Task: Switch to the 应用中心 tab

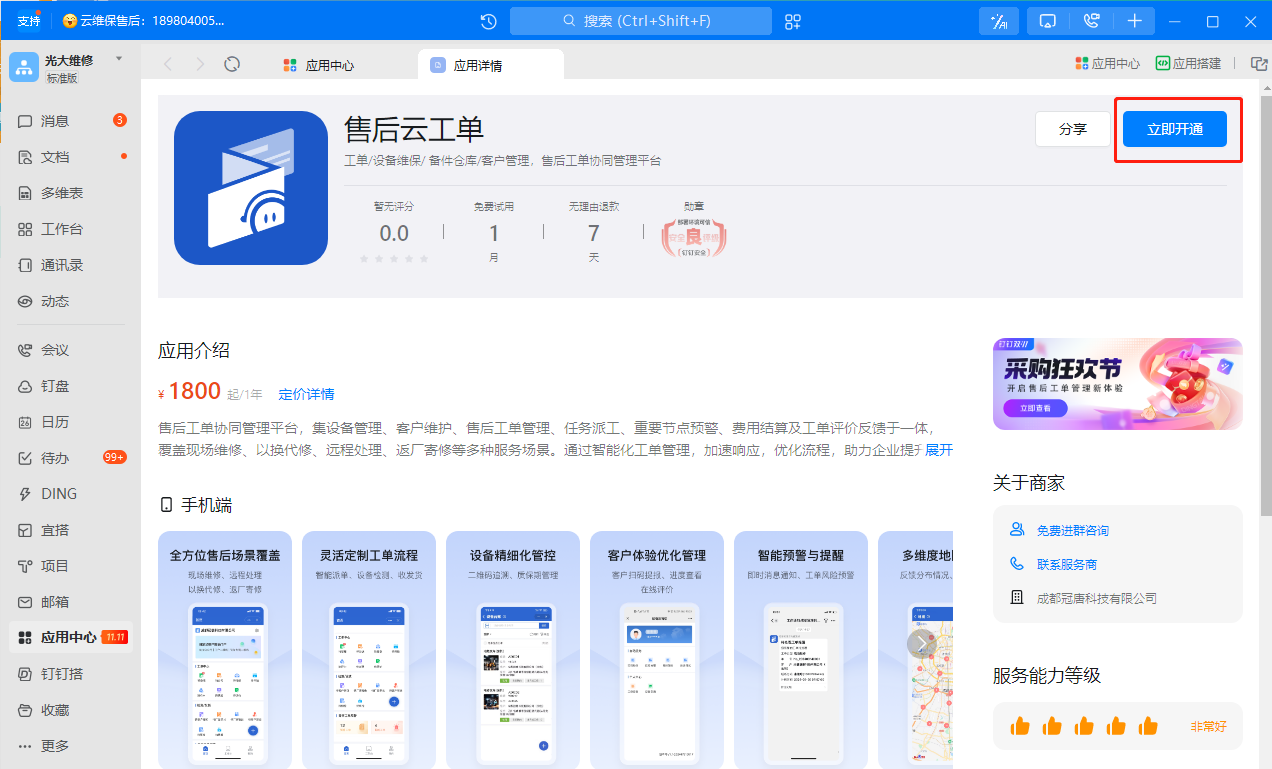Action: point(319,65)
